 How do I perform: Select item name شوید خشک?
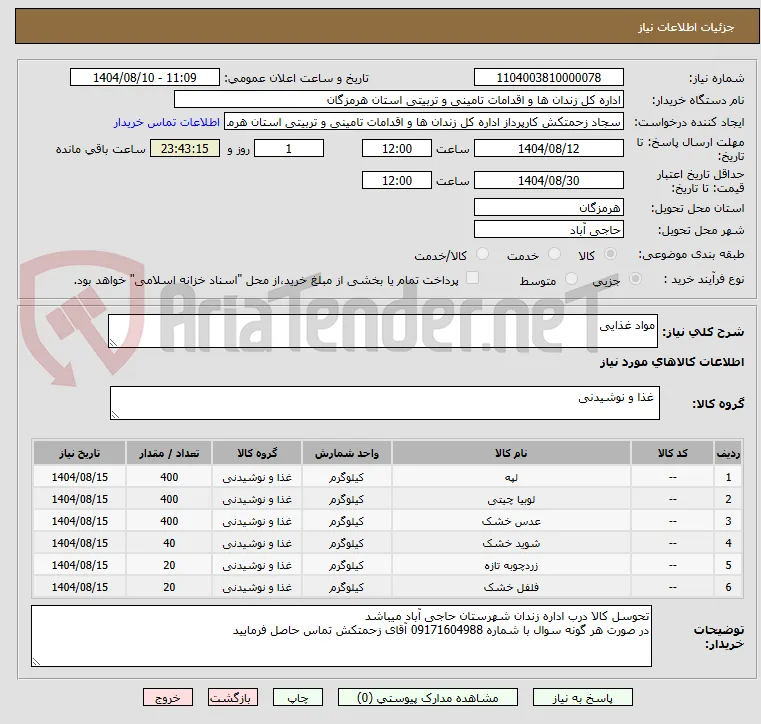(511, 543)
